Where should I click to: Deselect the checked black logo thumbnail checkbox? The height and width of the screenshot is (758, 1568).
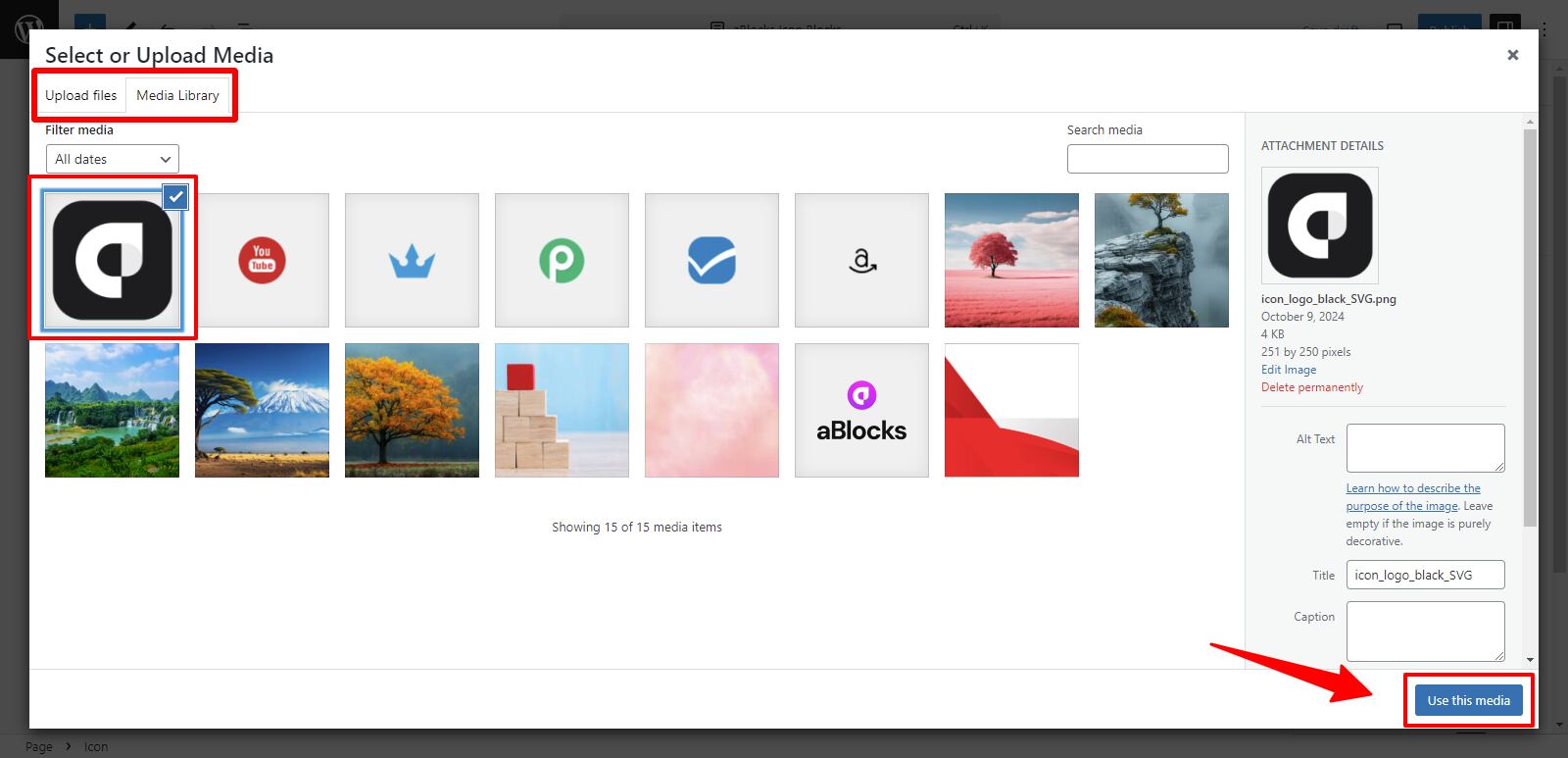[175, 196]
